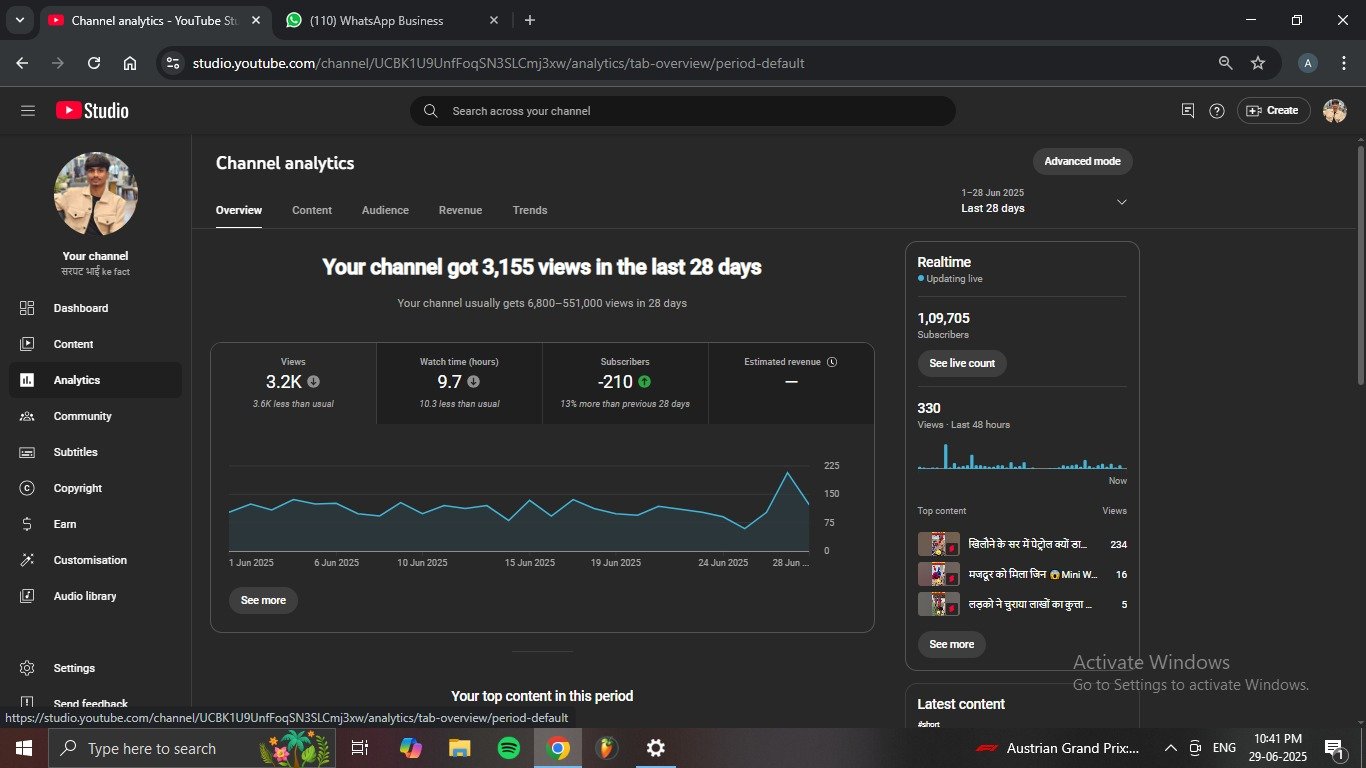The height and width of the screenshot is (768, 1366).
Task: Open the browser zoom magnifier icon
Action: pyautogui.click(x=1226, y=63)
